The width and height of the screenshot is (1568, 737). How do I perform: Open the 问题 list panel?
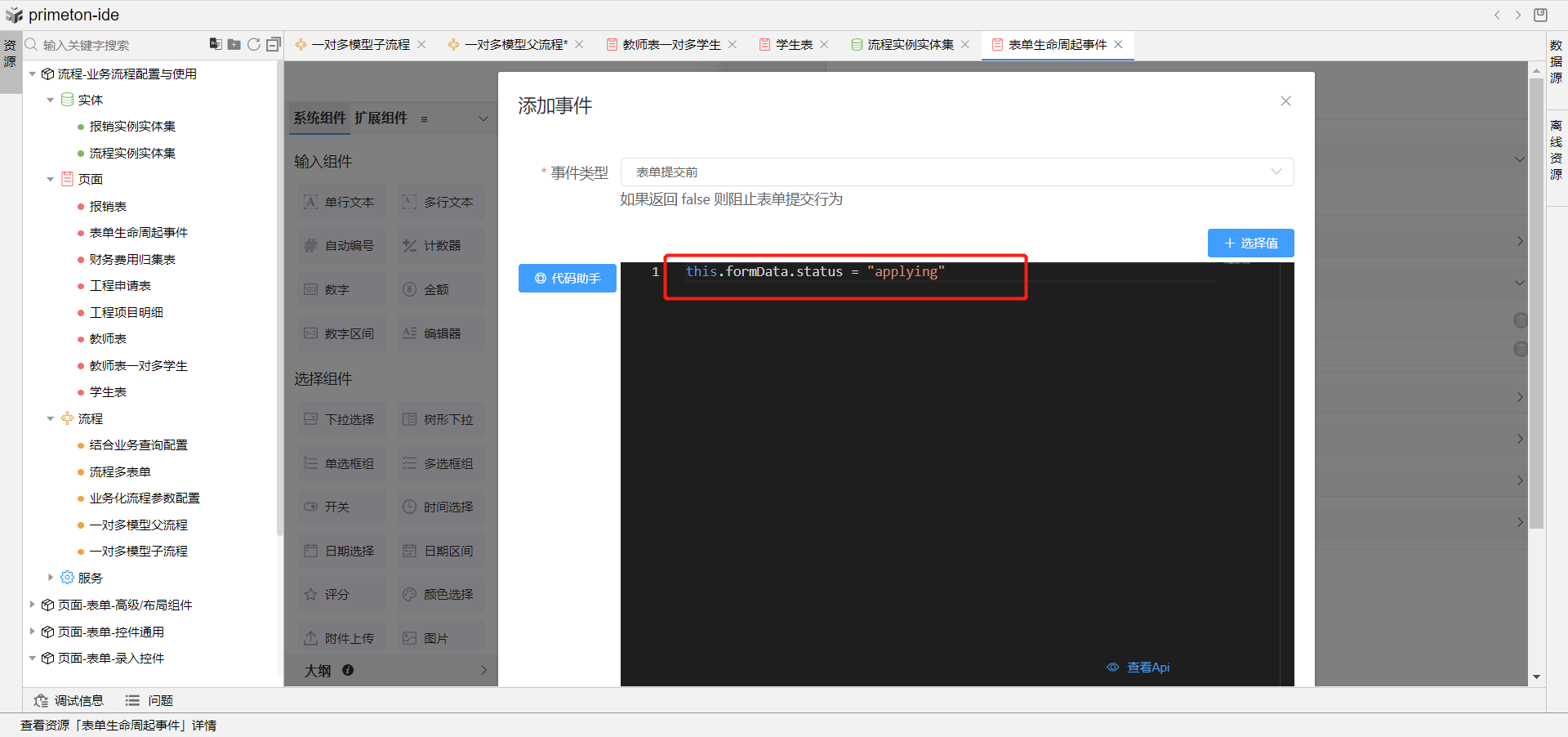[149, 701]
